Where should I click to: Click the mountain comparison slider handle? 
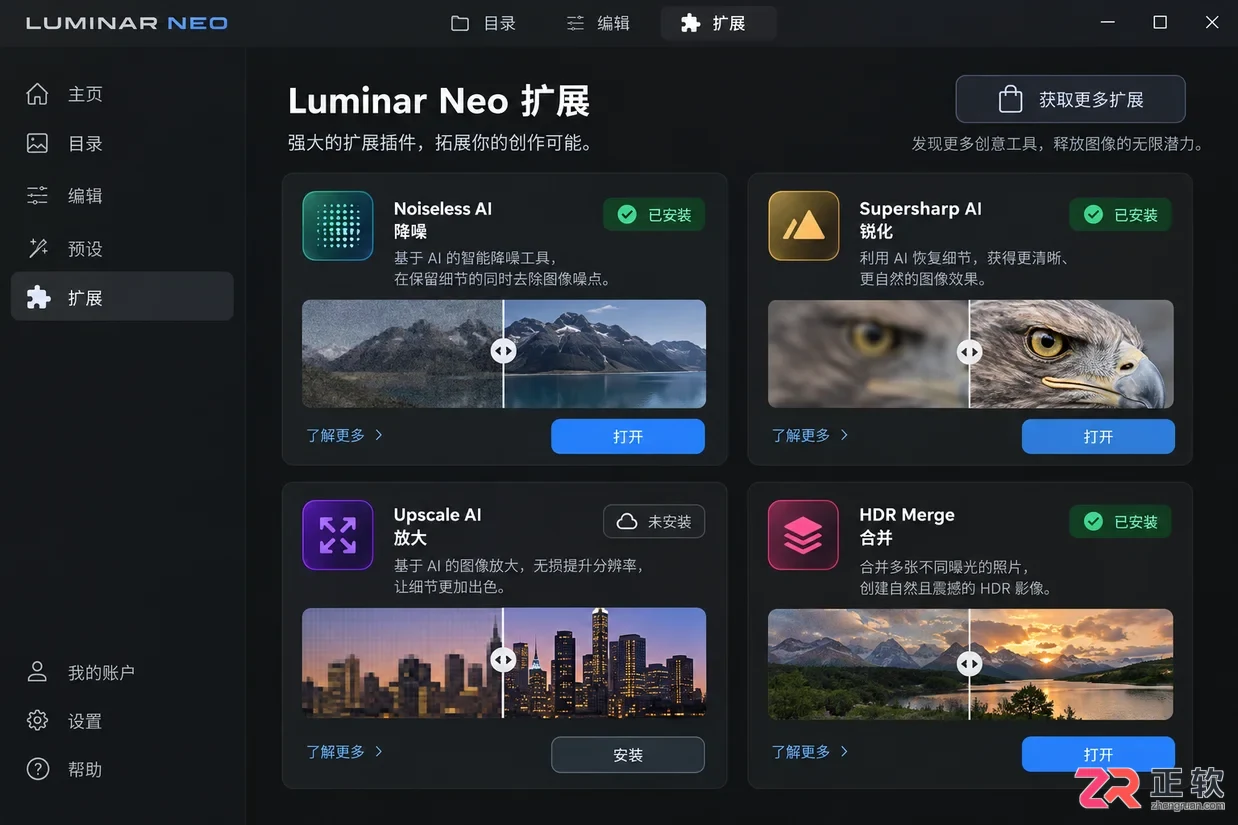[503, 351]
